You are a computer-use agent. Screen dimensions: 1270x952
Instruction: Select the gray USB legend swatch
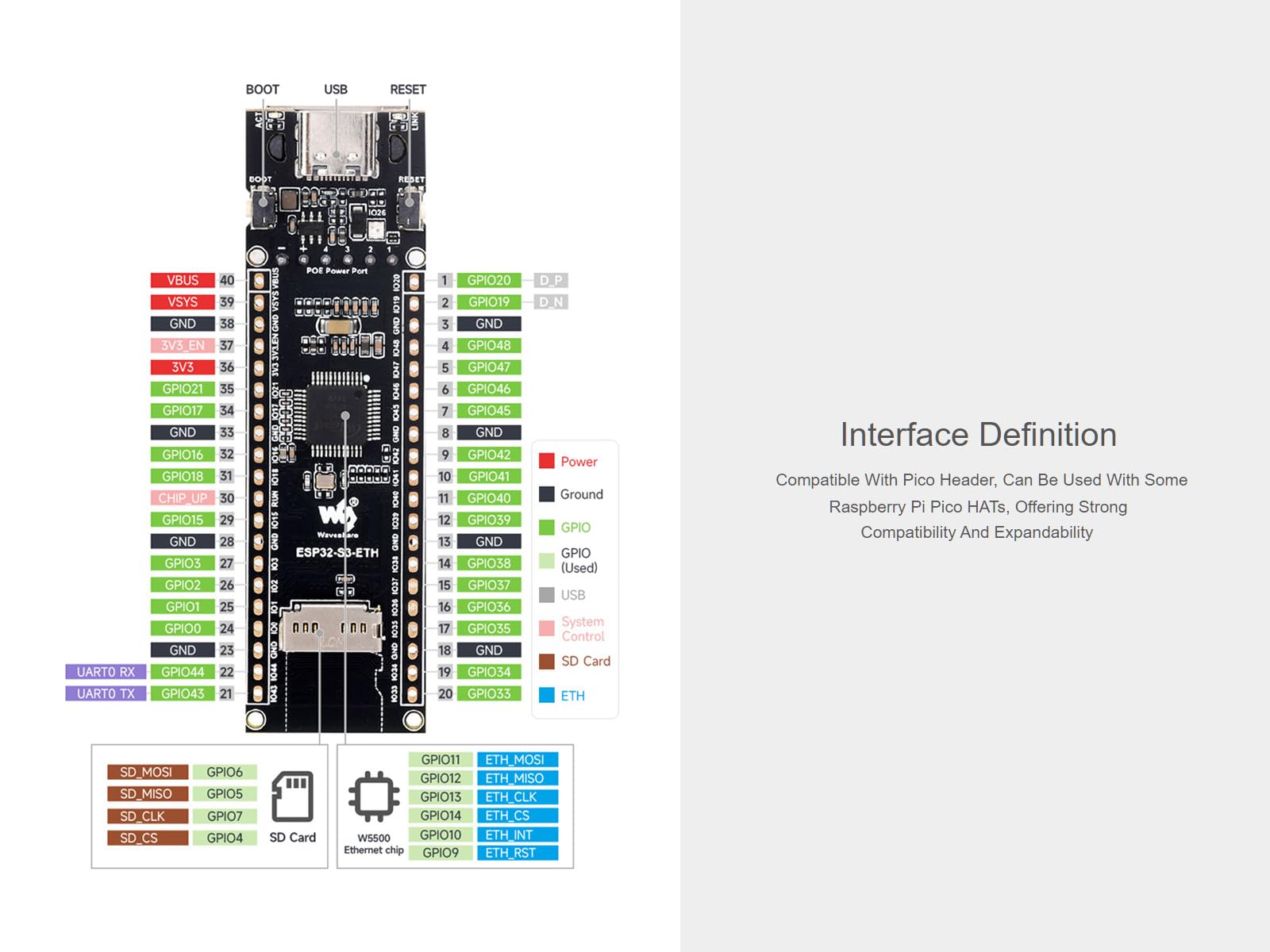547,595
